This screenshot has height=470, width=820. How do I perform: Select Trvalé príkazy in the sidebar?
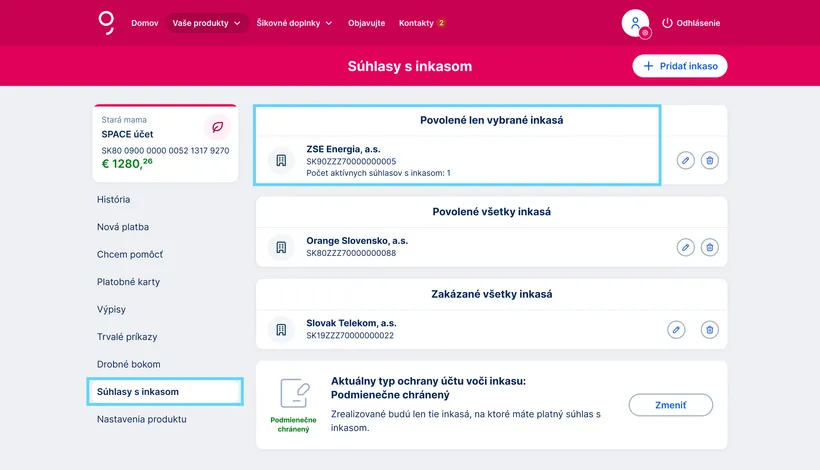tap(127, 337)
